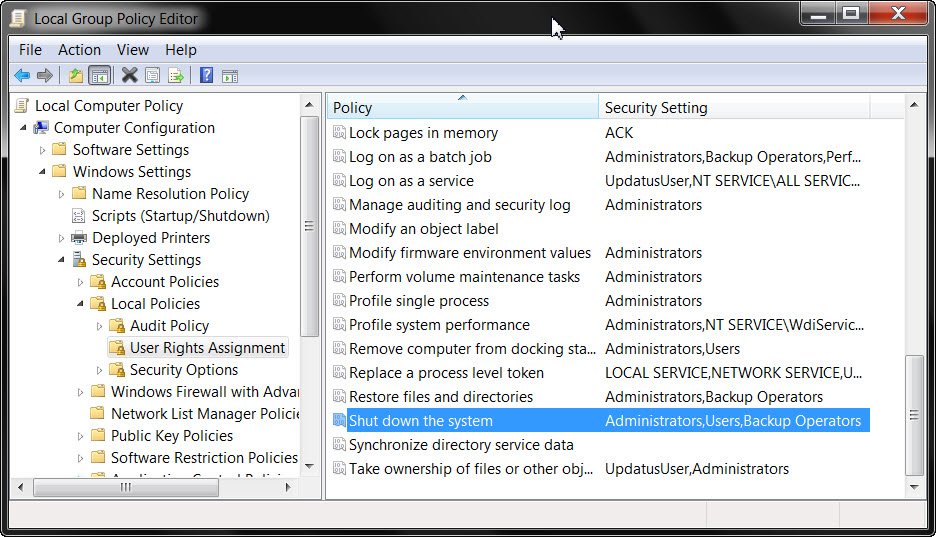This screenshot has width=936, height=537.
Task: Select Manage auditing and security log policy
Action: point(460,205)
